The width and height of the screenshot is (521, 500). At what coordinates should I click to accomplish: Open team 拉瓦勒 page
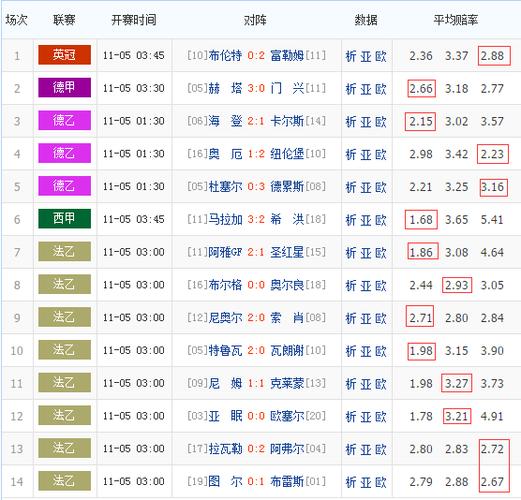[x=225, y=449]
